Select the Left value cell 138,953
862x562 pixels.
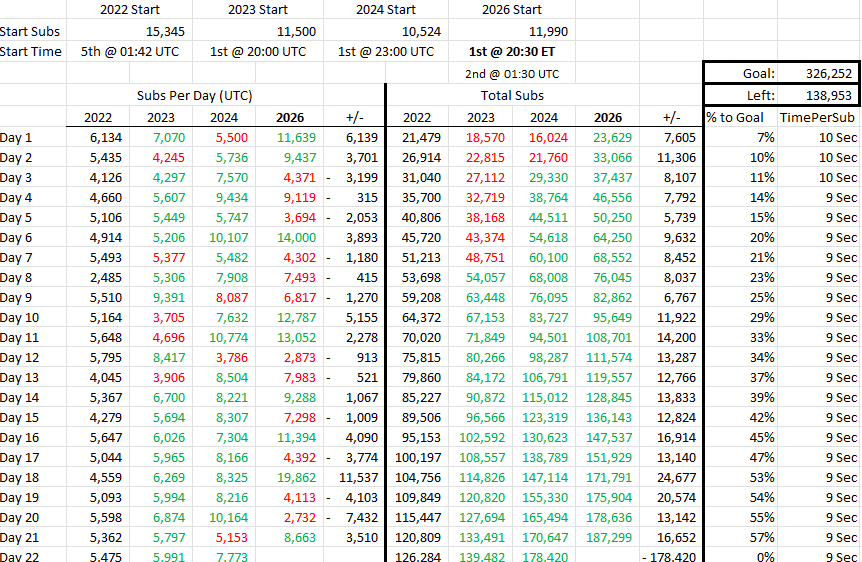point(818,95)
